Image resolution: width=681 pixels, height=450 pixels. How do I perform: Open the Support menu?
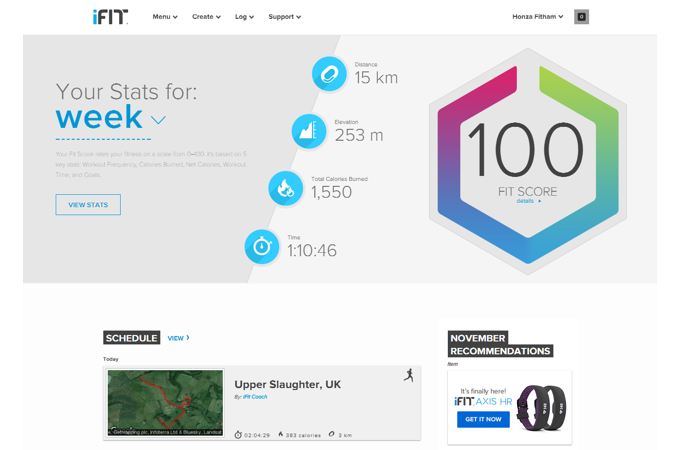pos(284,17)
